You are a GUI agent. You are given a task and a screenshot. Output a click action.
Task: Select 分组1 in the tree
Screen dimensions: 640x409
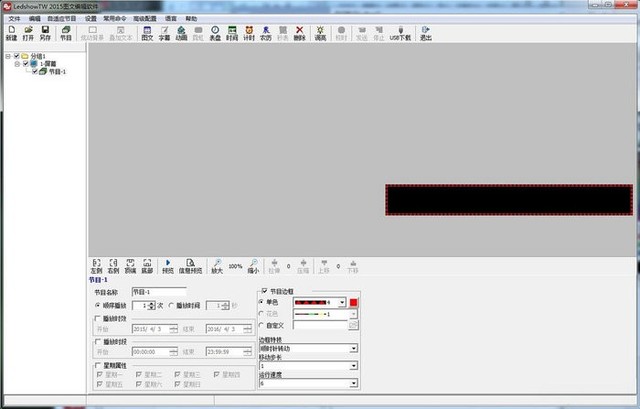tap(38, 56)
